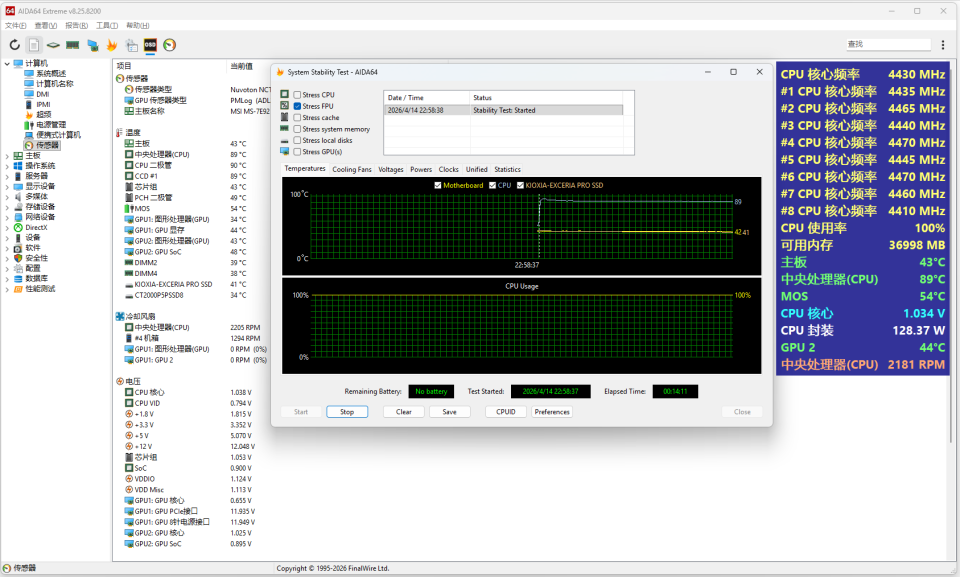Click the Stress system memory icon
The height and width of the screenshot is (577, 960).
click(x=285, y=129)
